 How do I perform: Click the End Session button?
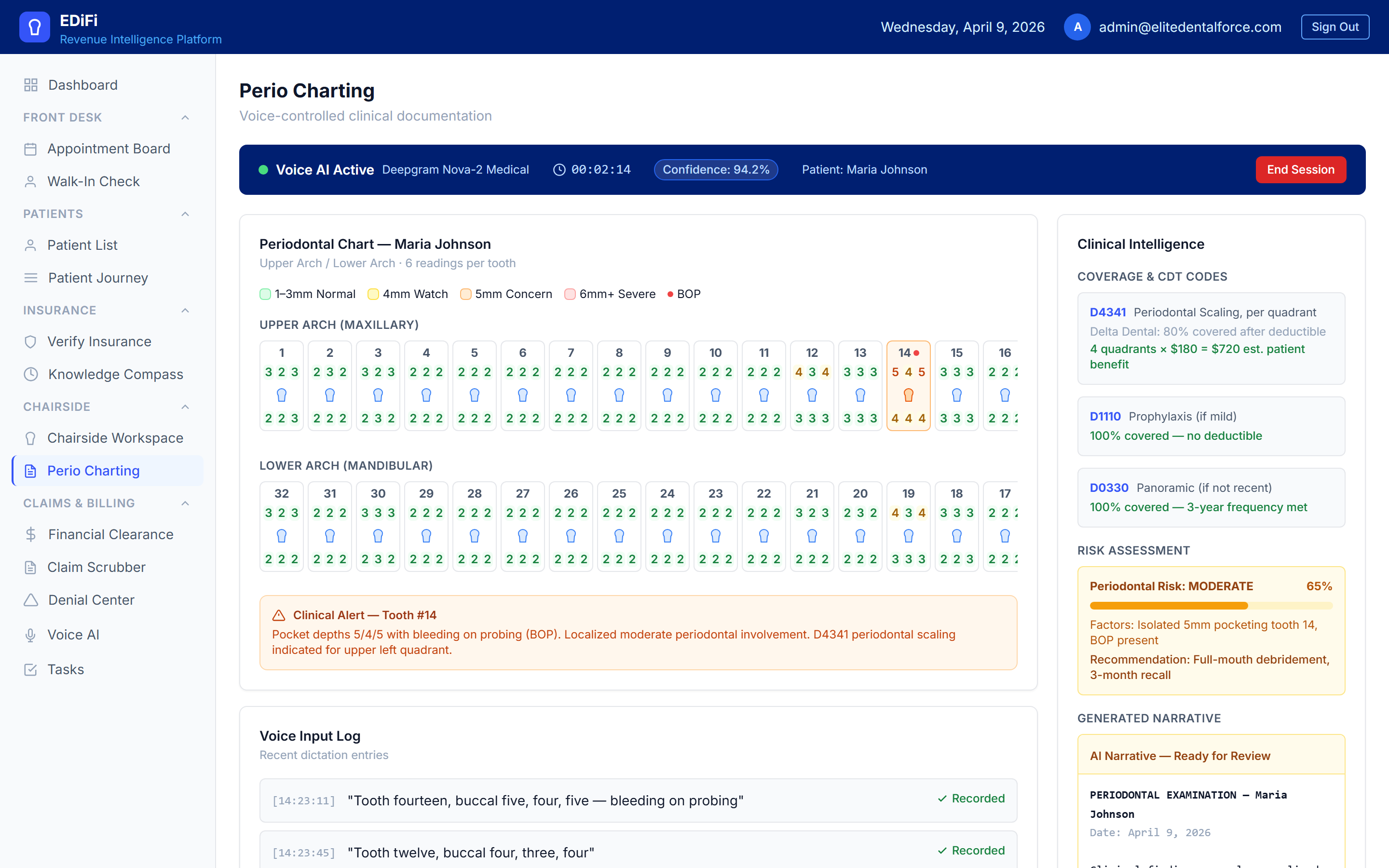point(1301,169)
